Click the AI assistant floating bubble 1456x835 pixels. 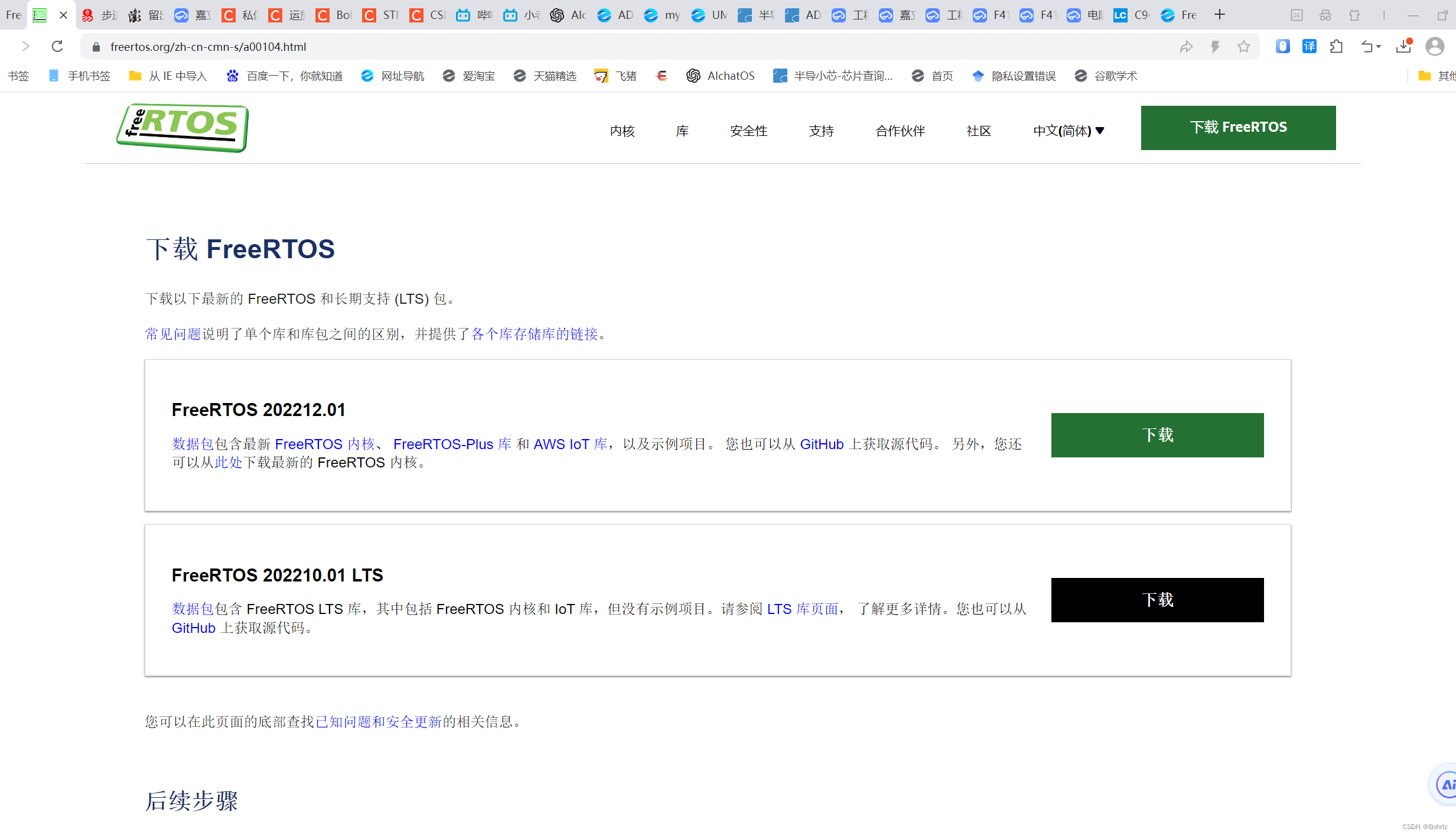[x=1445, y=784]
